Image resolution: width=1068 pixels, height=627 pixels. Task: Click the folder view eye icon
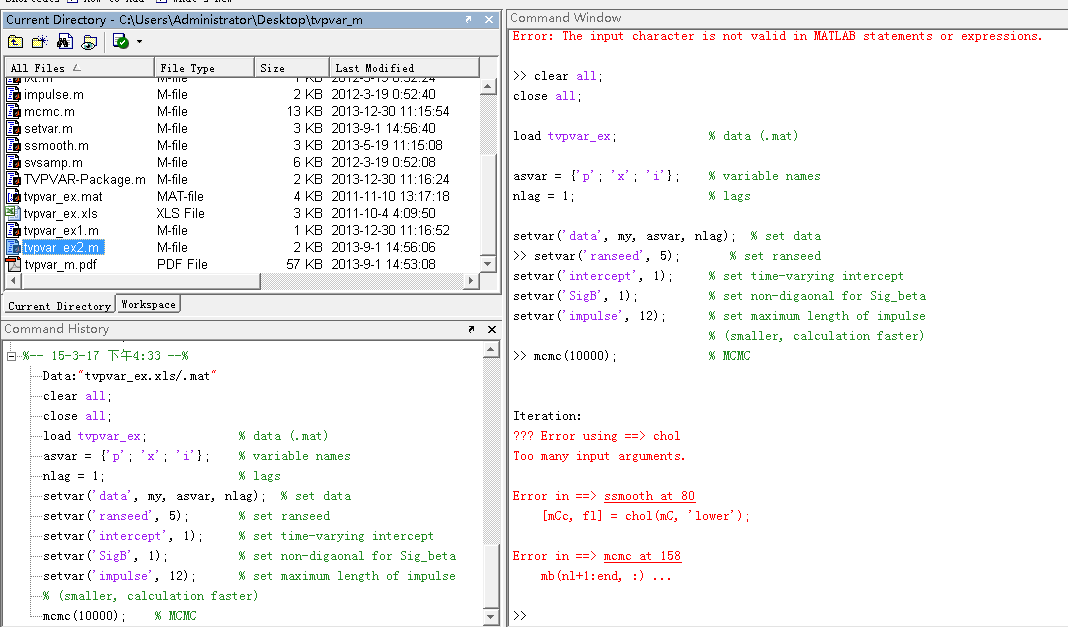click(x=89, y=41)
